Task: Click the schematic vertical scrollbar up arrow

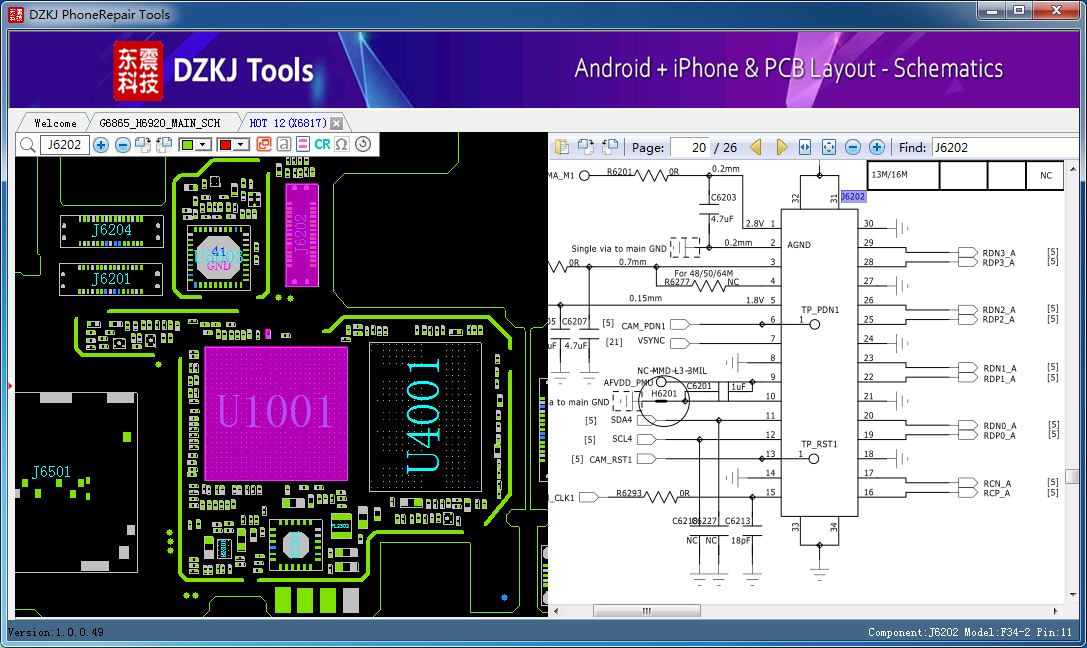Action: (x=1072, y=168)
